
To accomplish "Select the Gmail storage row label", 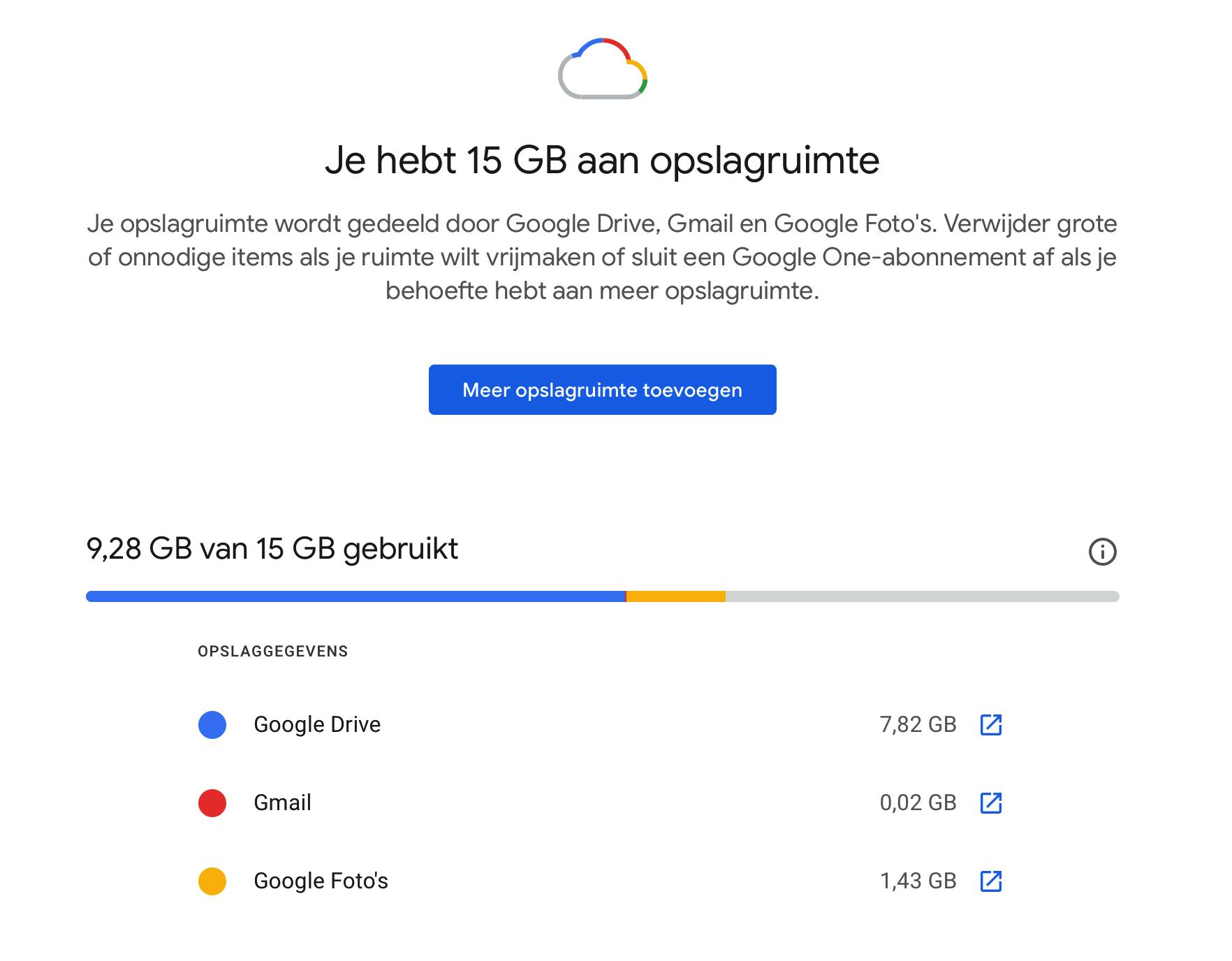I will click(282, 803).
